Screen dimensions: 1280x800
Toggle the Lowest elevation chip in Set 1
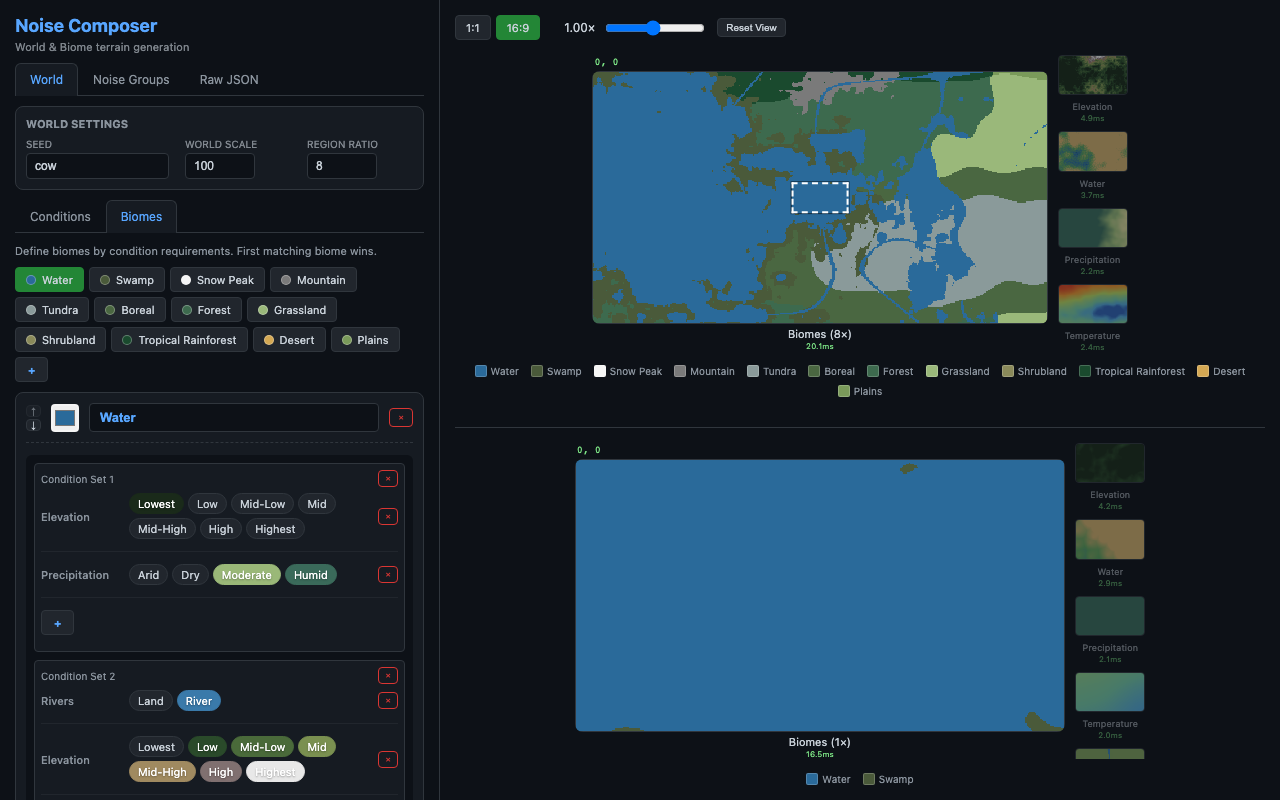156,504
